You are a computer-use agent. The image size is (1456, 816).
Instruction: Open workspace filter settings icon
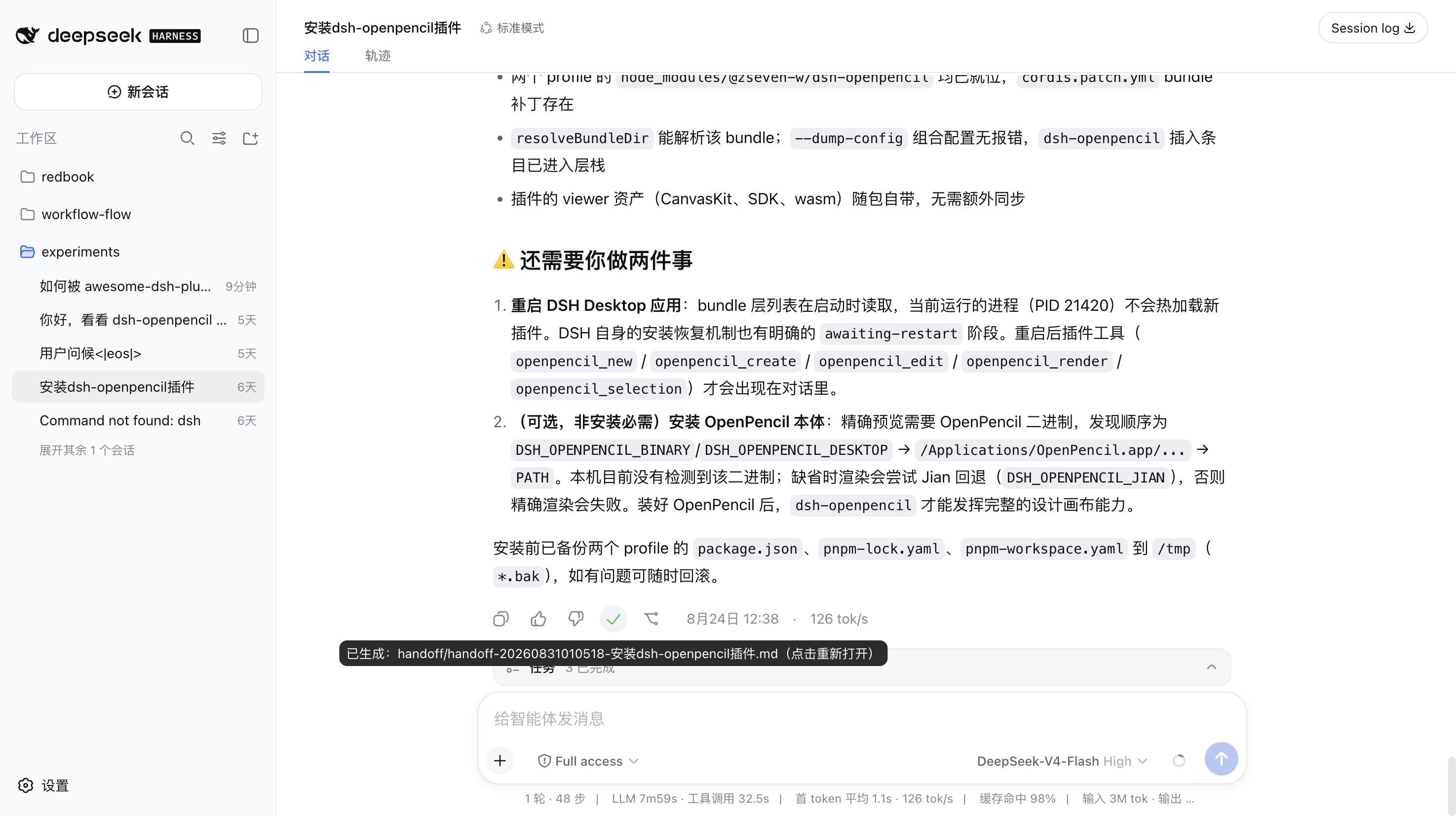[219, 139]
